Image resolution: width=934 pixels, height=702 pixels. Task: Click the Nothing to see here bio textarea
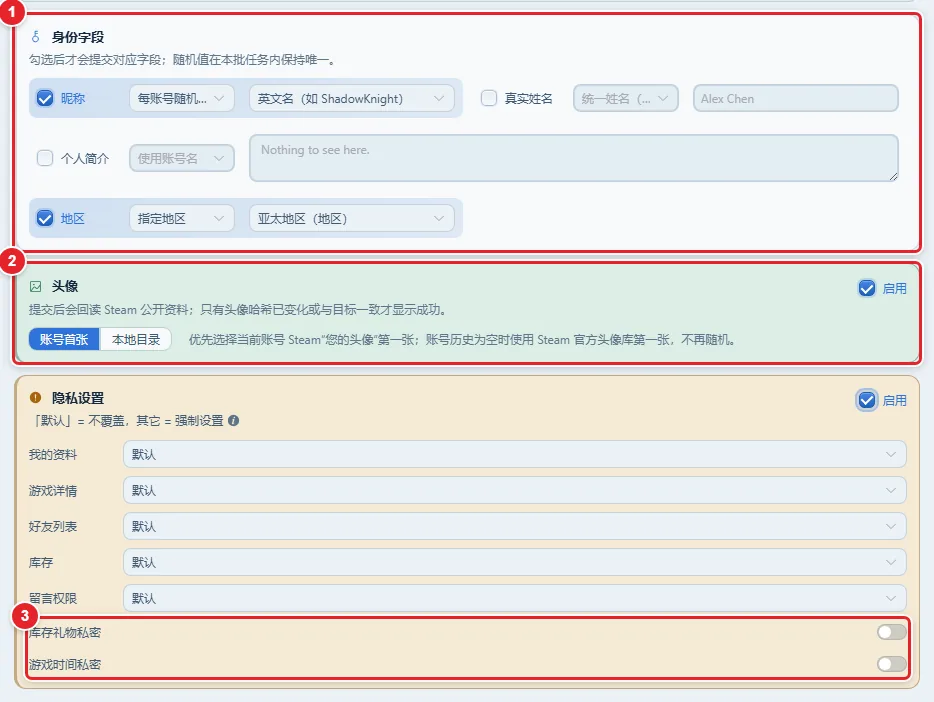(x=574, y=158)
